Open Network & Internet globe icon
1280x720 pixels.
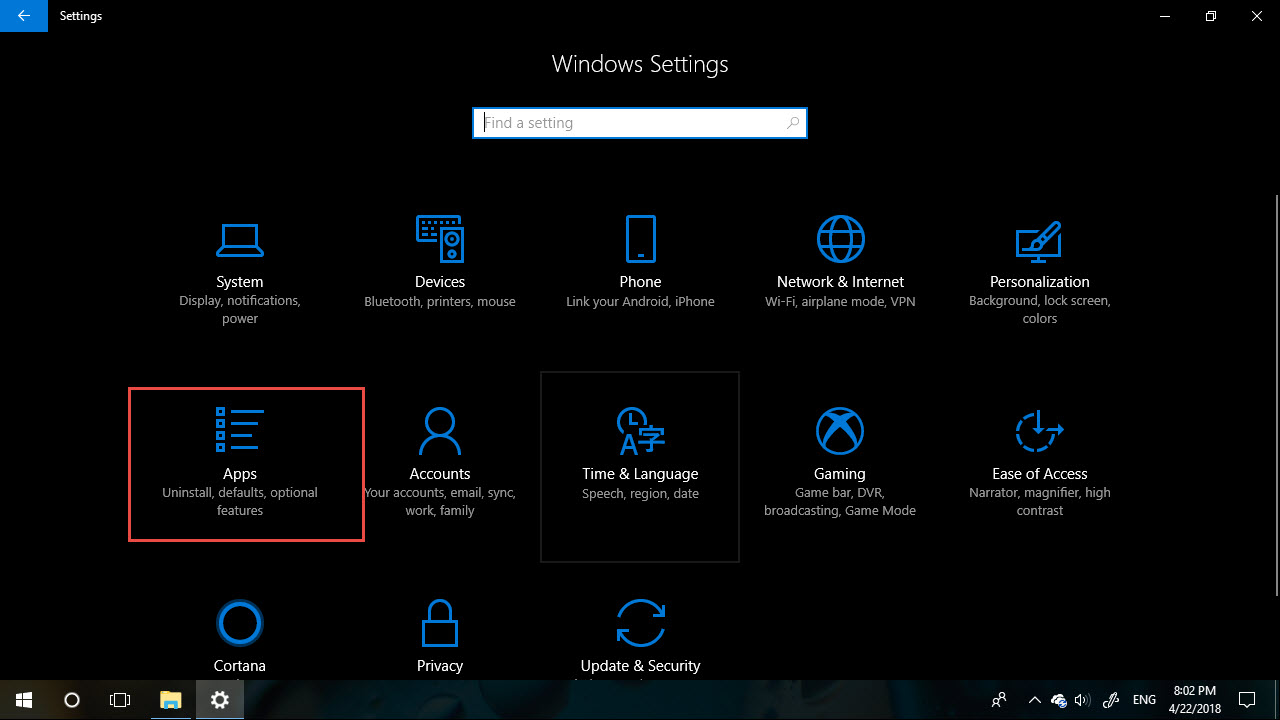(x=840, y=239)
